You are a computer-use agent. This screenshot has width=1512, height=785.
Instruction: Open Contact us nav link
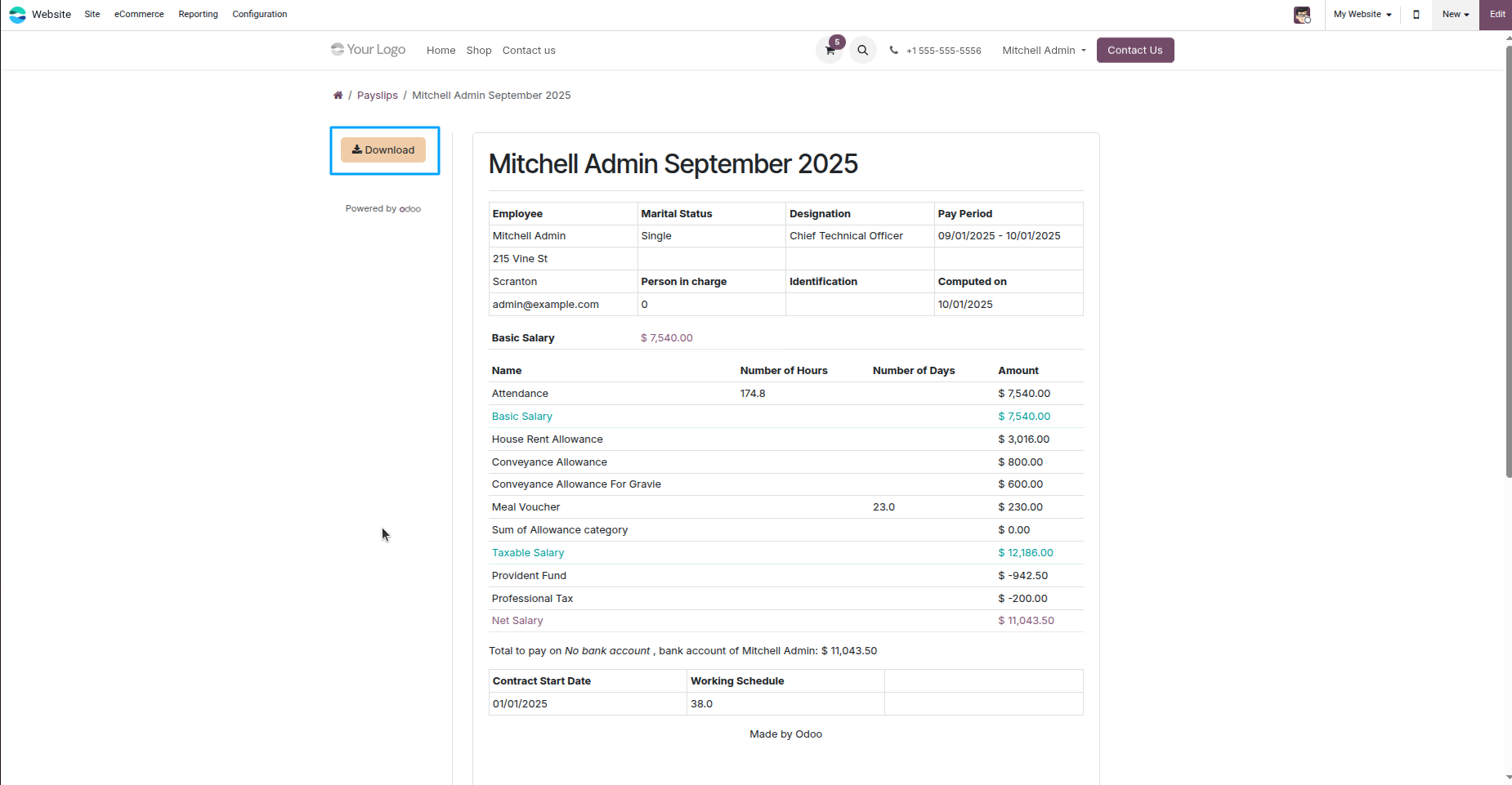(529, 51)
